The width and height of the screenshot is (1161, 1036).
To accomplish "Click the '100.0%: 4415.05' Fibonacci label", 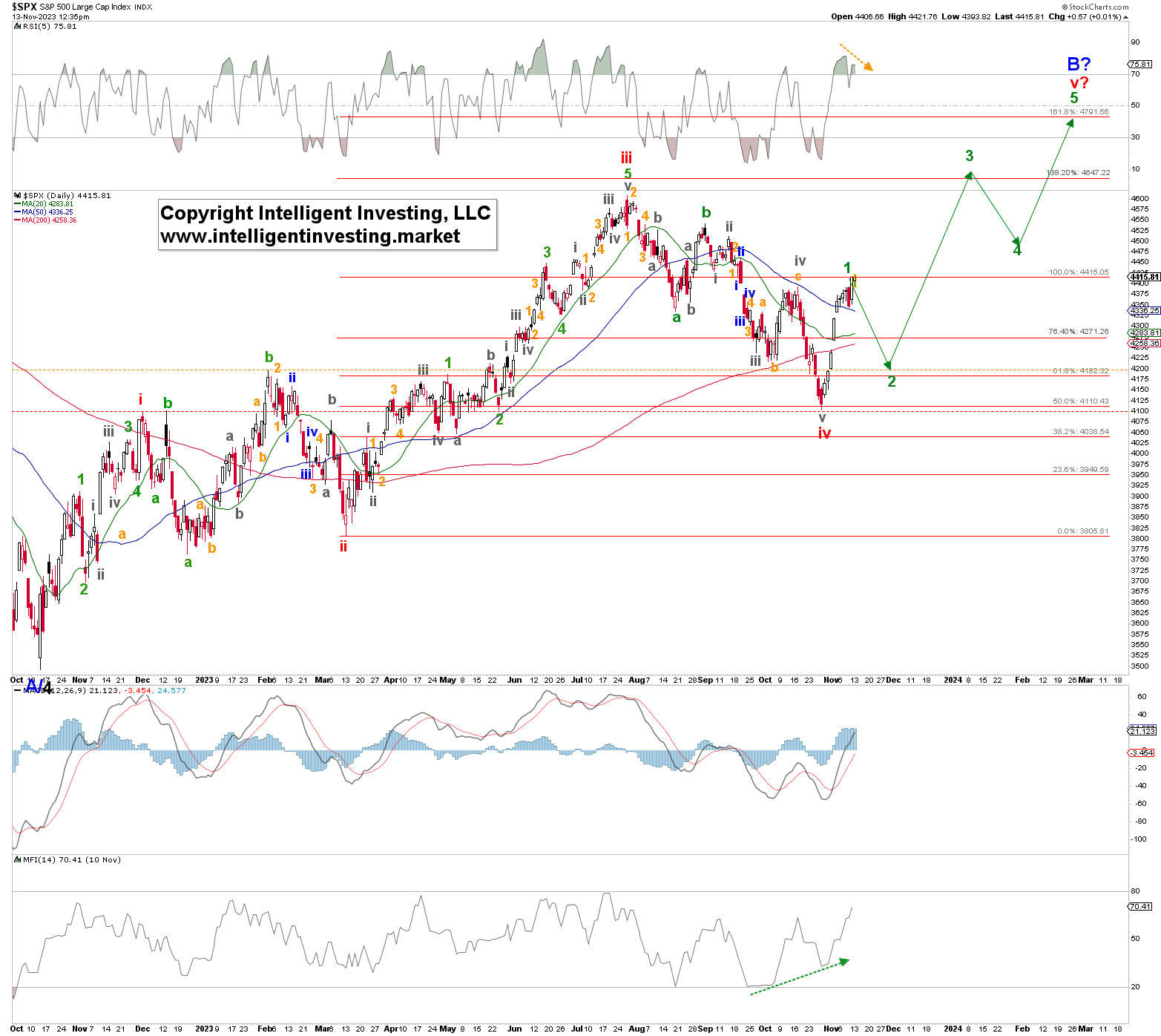I will click(1079, 272).
